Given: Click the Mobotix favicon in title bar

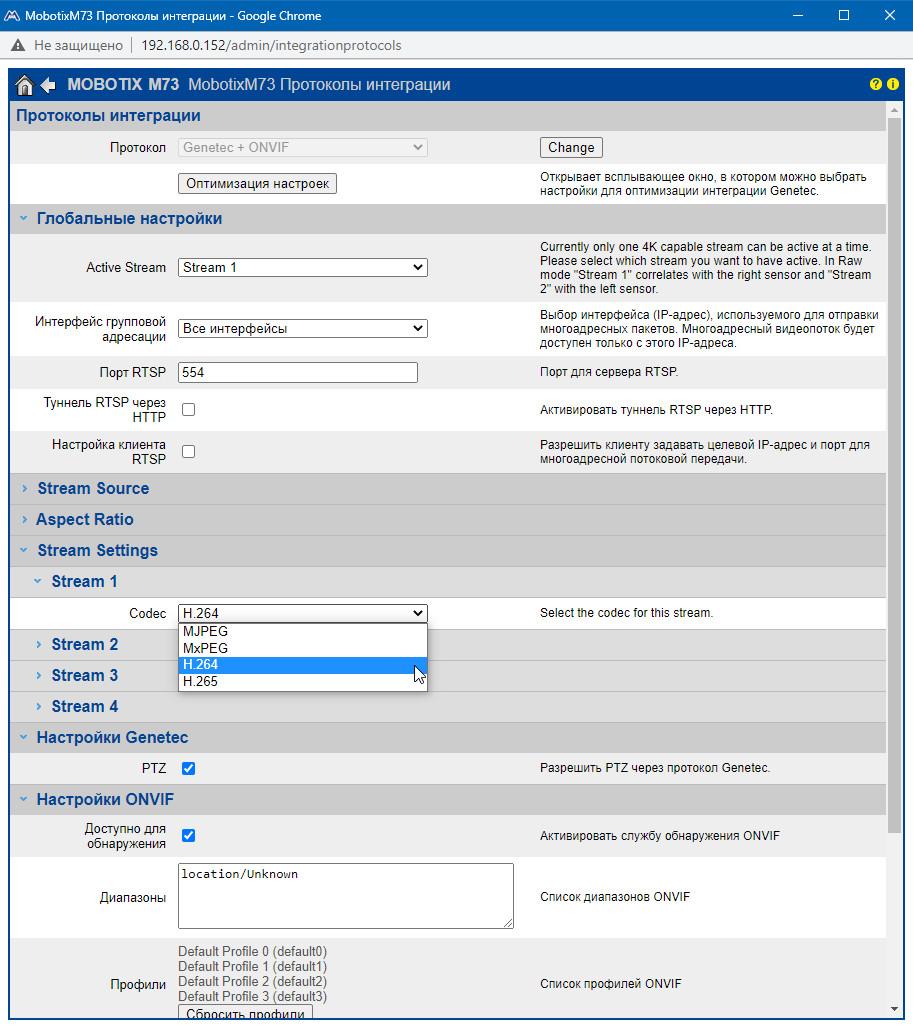Looking at the screenshot, I should [x=12, y=15].
